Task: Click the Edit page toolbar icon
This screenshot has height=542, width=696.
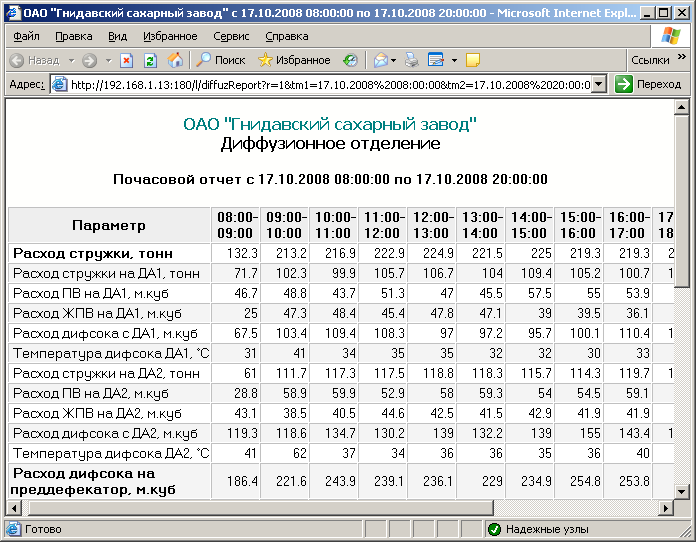Action: click(436, 60)
